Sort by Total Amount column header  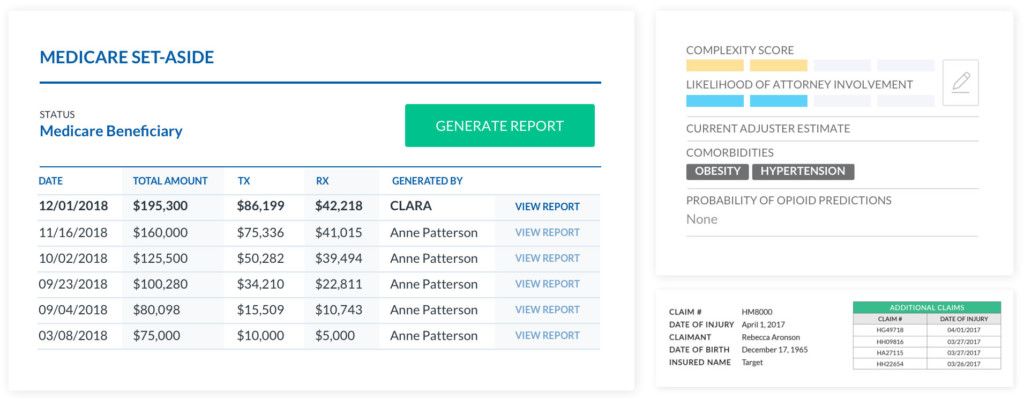pyautogui.click(x=170, y=181)
